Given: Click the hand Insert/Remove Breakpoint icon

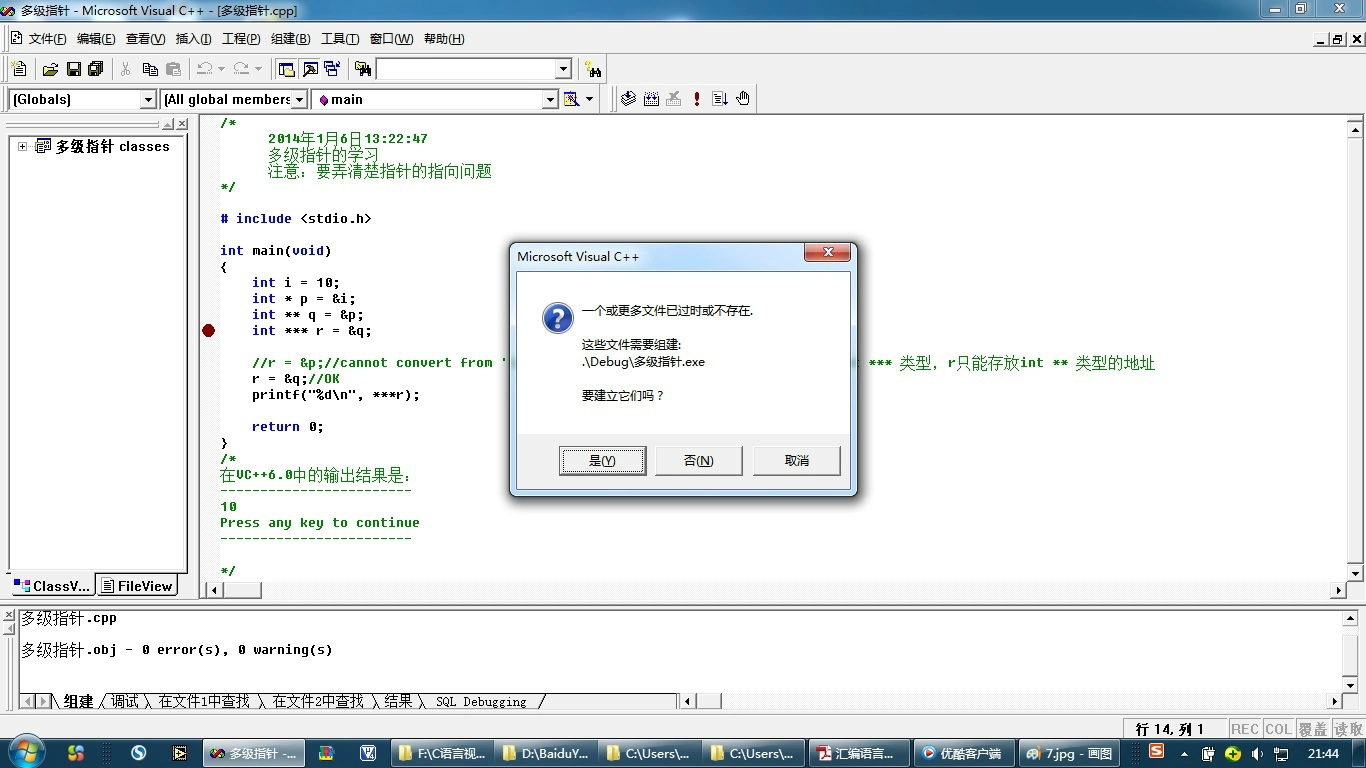Looking at the screenshot, I should (743, 99).
